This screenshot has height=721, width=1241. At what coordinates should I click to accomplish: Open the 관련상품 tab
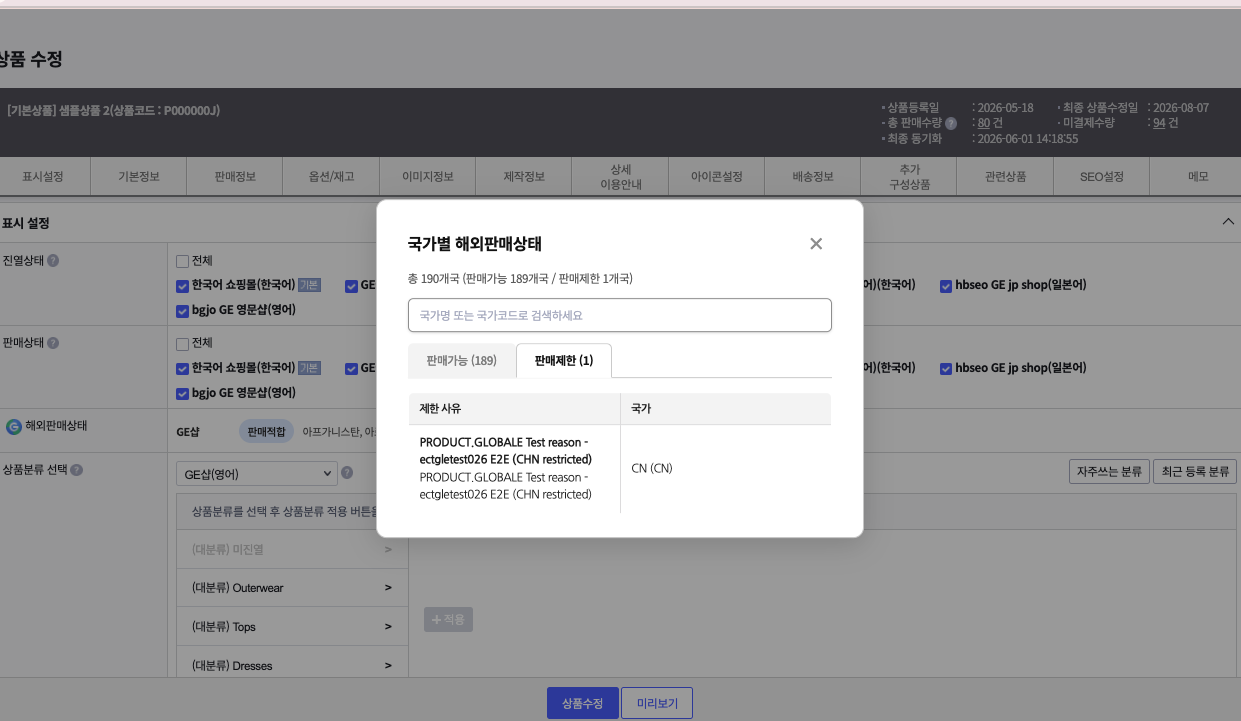(1006, 176)
